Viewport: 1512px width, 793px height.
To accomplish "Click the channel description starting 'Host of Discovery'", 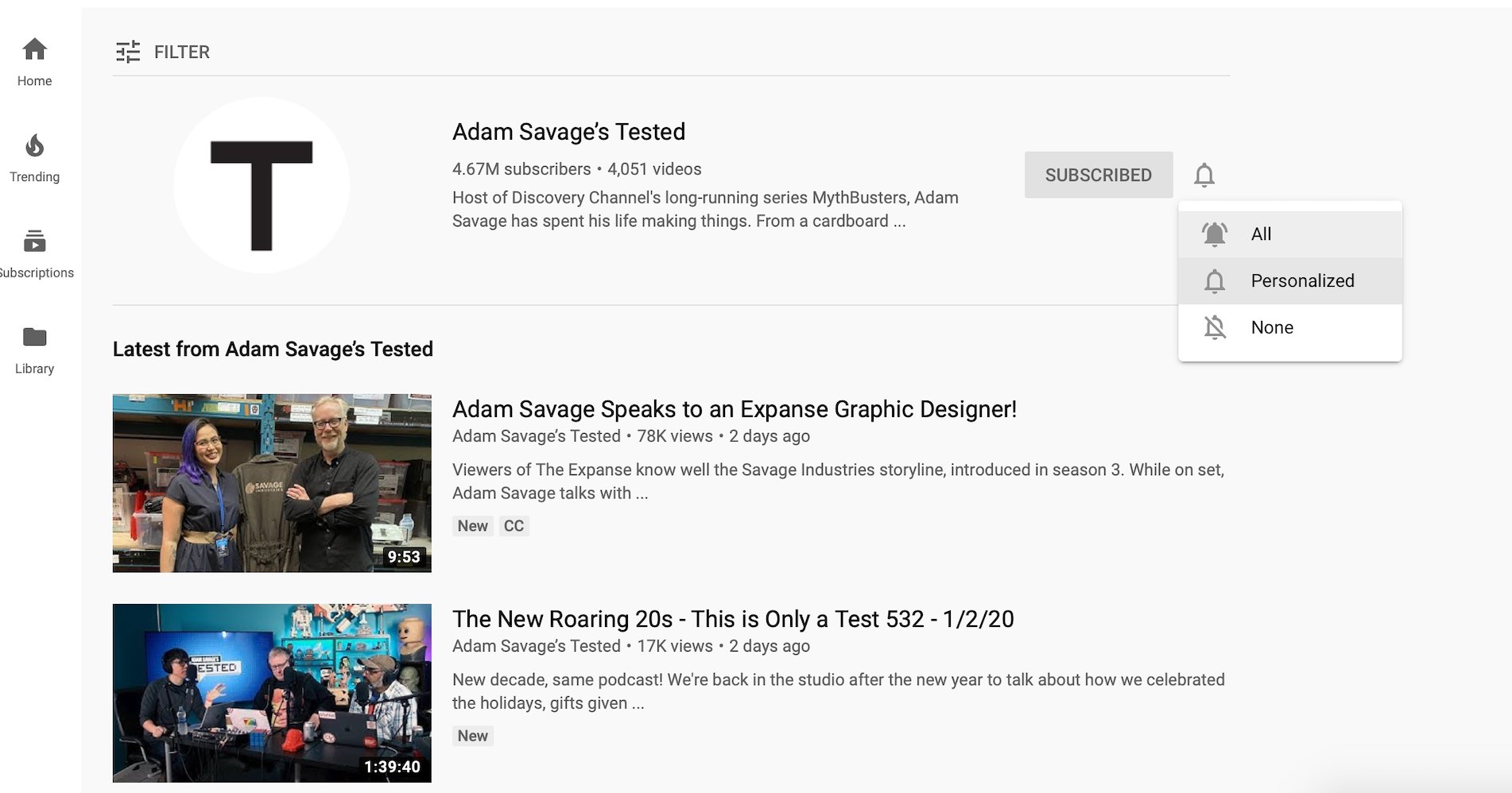I will 705,209.
